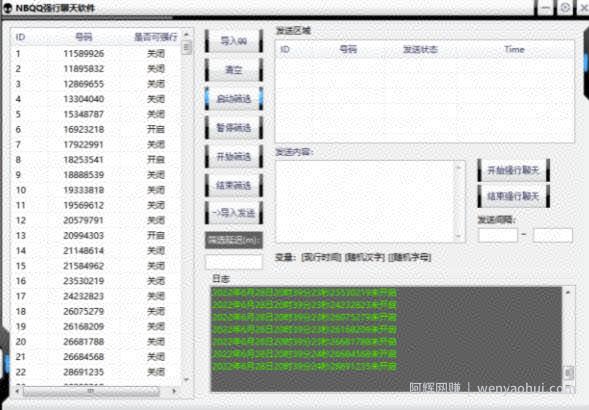Viewport: 589px width, 410px height.
Task: Click the Time column header
Action: 514,49
